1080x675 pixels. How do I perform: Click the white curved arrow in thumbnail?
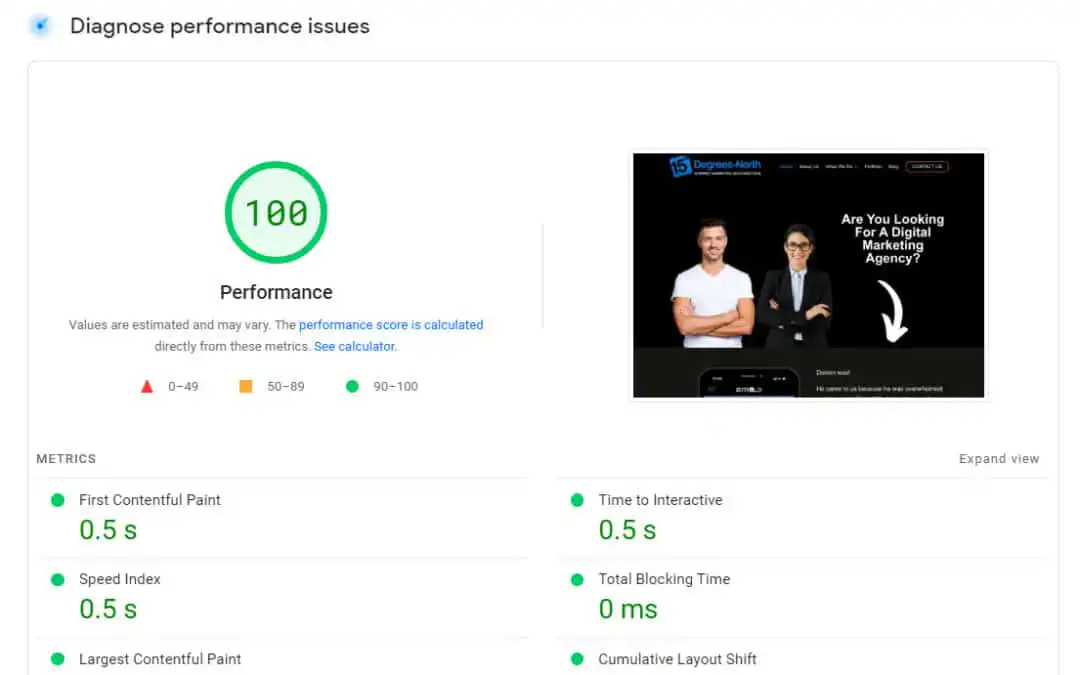(893, 311)
